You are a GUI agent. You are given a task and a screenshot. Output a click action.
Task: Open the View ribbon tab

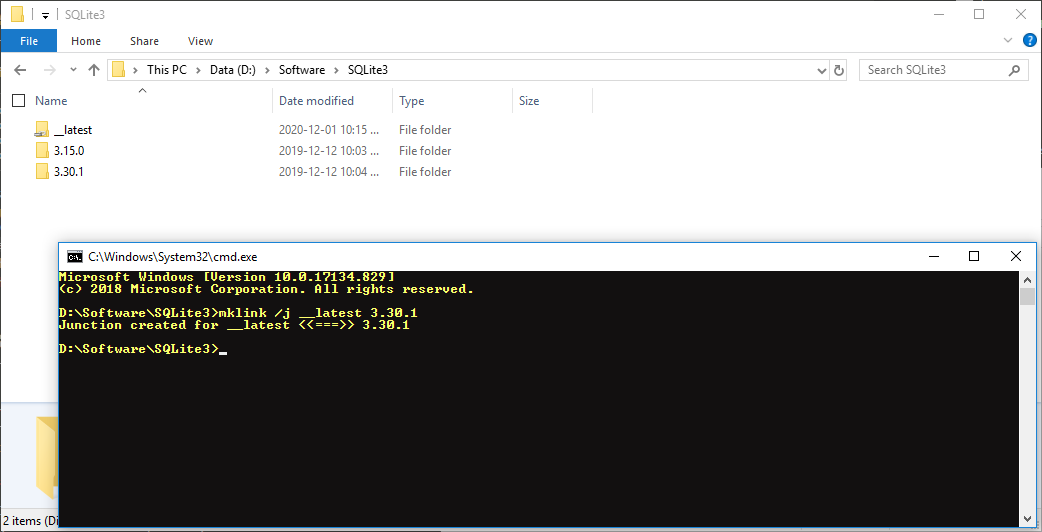pos(200,41)
